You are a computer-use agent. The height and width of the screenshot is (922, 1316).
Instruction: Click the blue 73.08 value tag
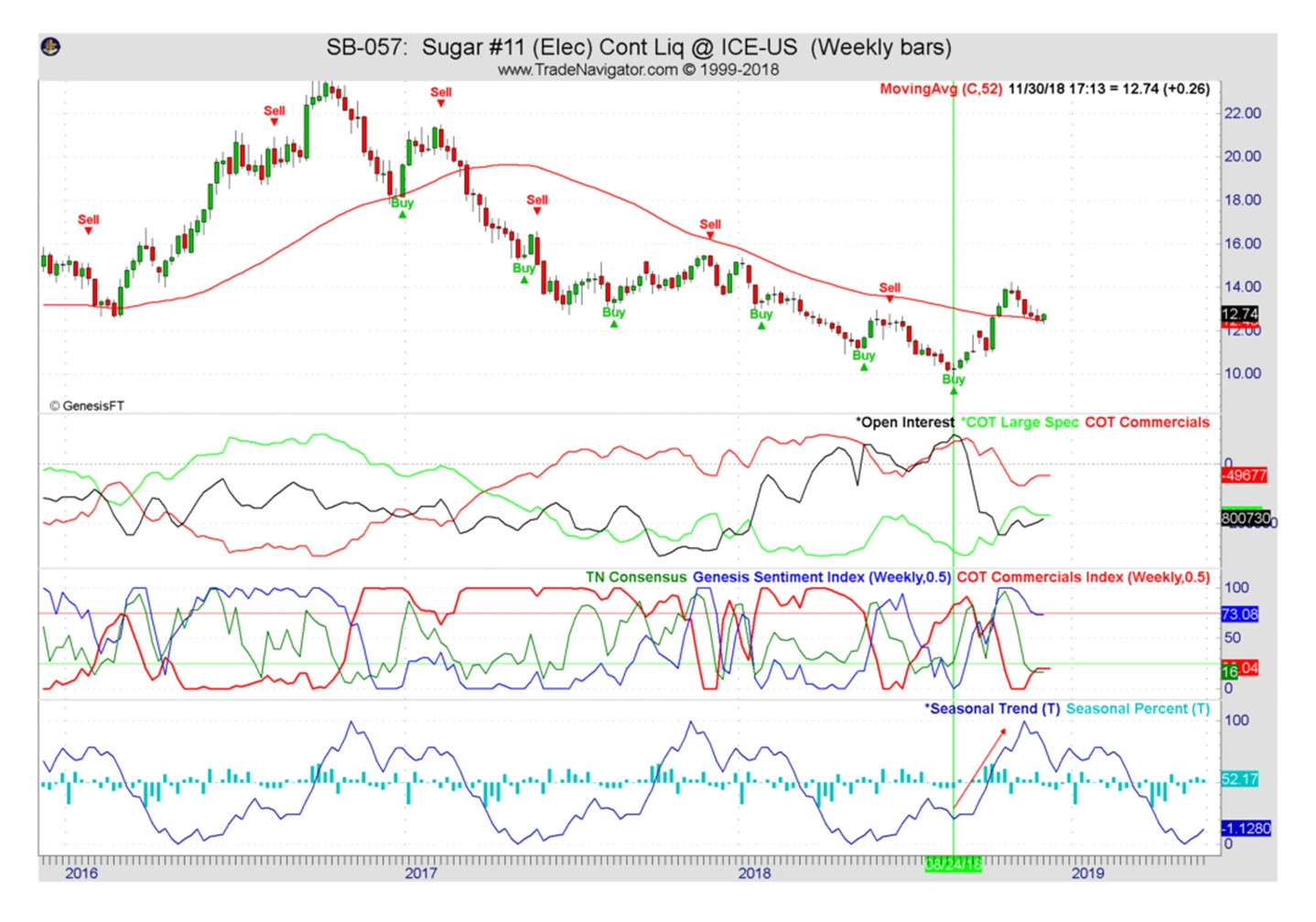[1240, 614]
